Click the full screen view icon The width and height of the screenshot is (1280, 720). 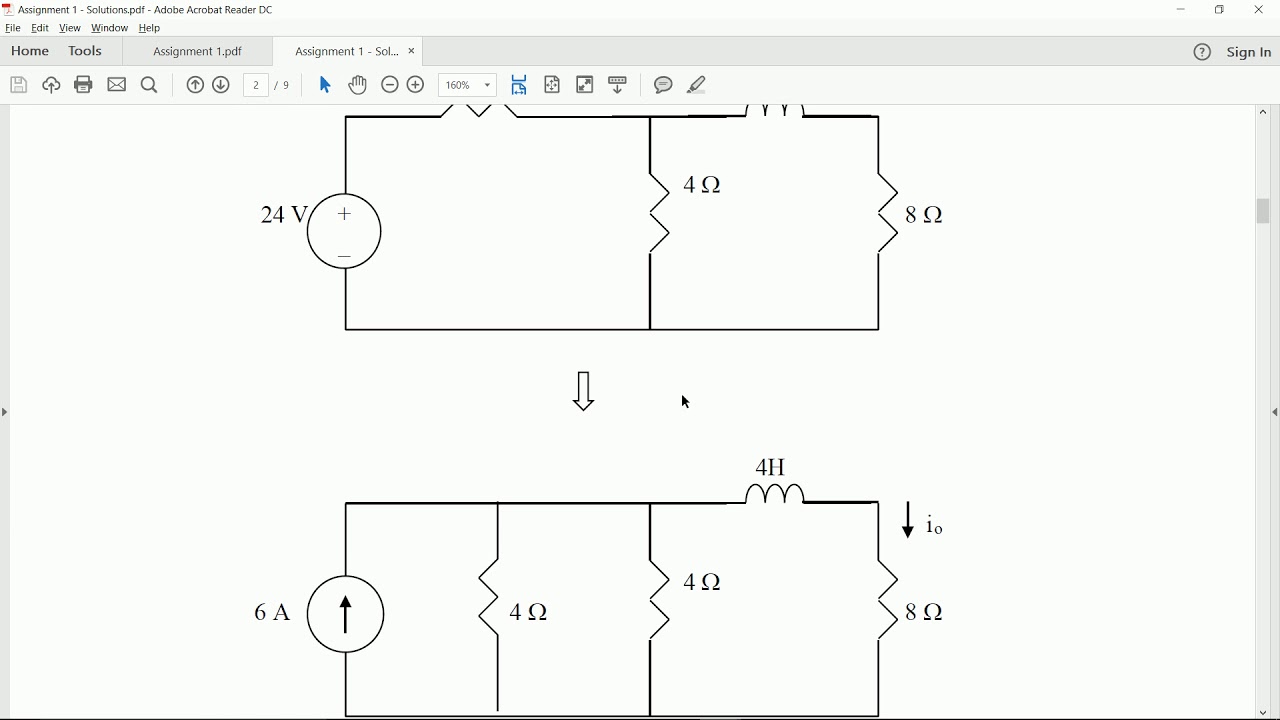585,85
